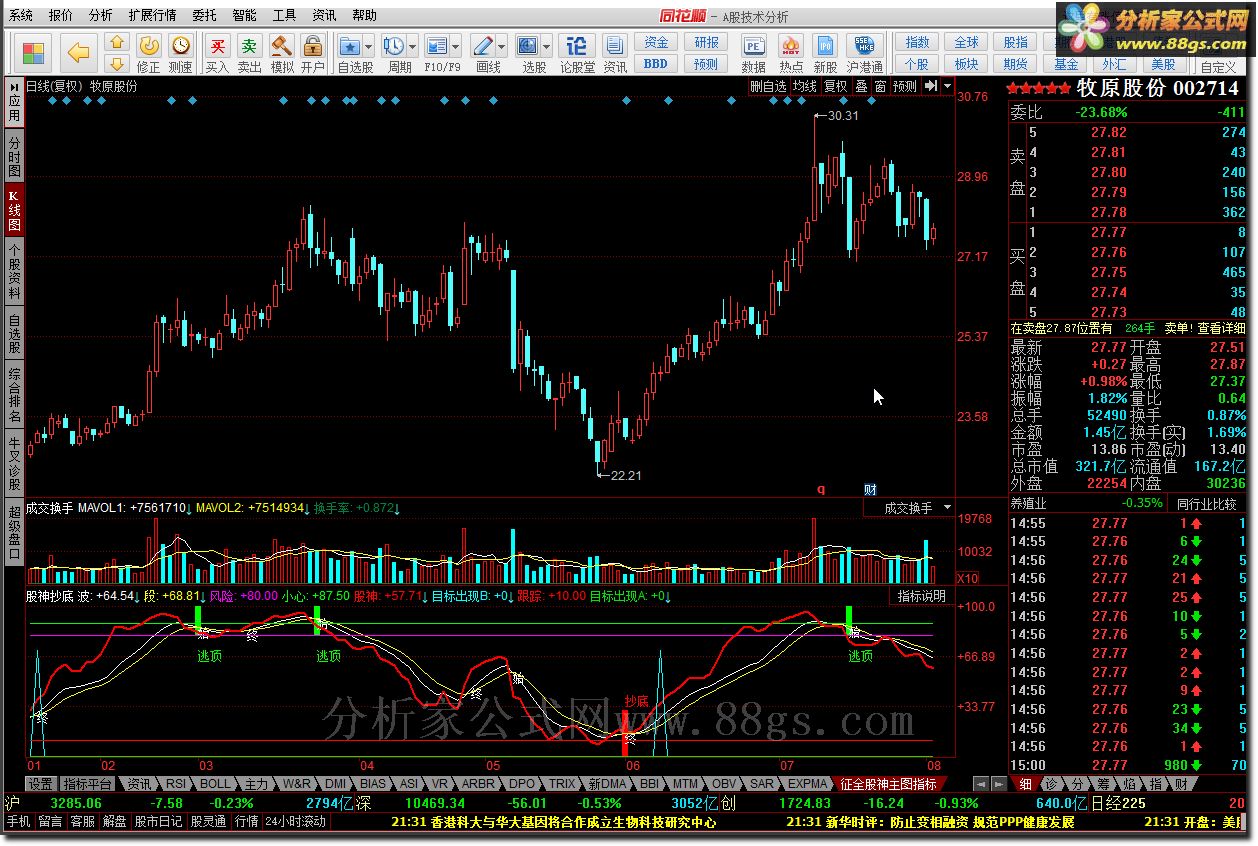Go back with the left arrow icon
The image size is (1258, 846).
pyautogui.click(x=78, y=53)
